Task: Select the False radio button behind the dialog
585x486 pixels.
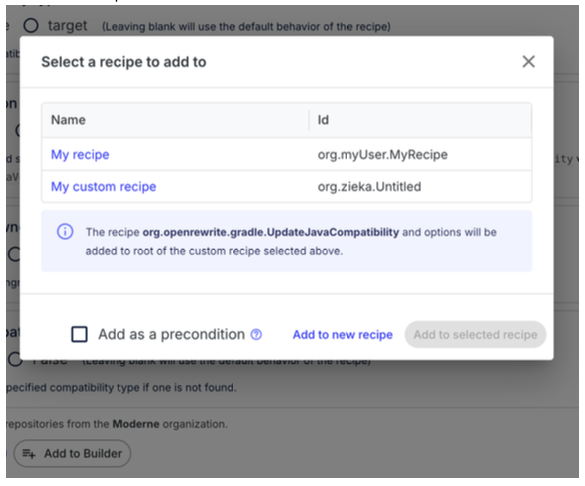Action: pos(15,360)
